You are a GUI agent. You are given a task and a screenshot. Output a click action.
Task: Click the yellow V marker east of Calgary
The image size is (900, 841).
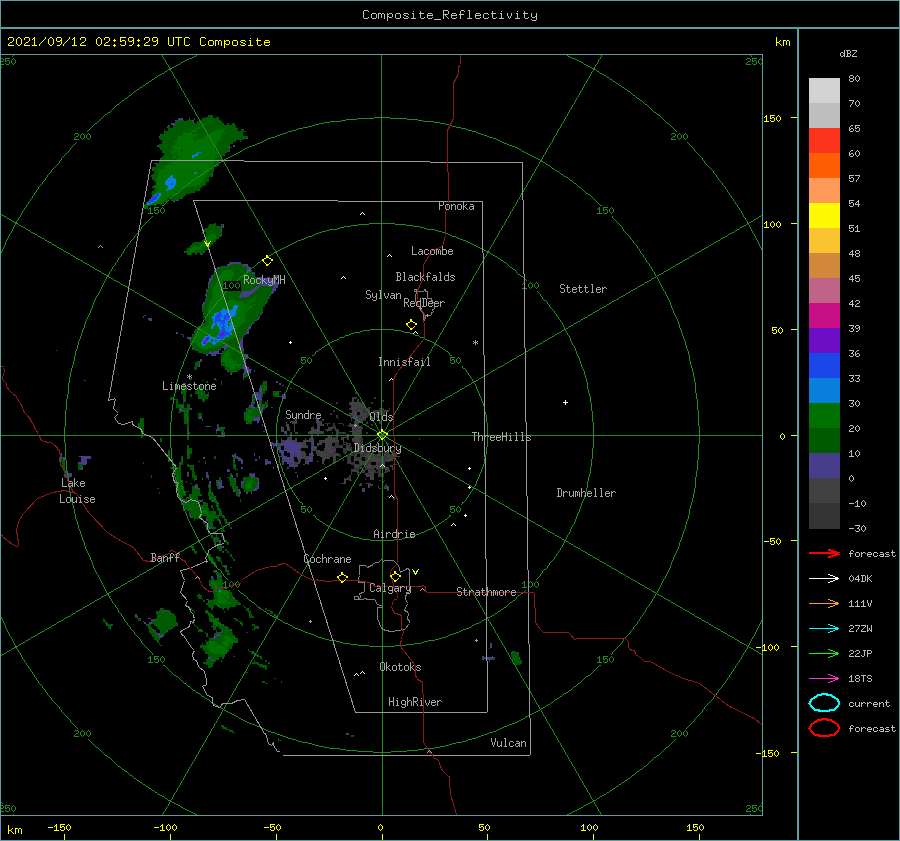tap(415, 572)
